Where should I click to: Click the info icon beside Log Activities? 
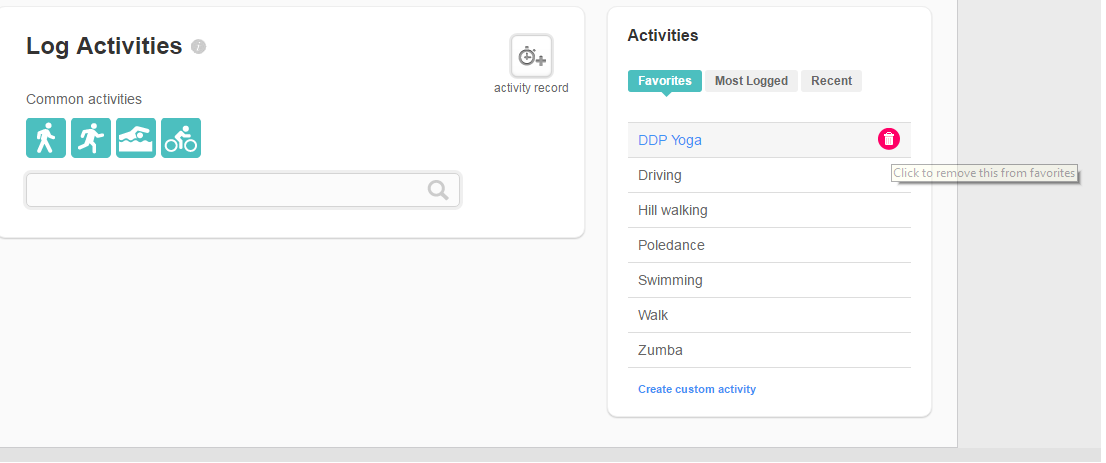199,47
